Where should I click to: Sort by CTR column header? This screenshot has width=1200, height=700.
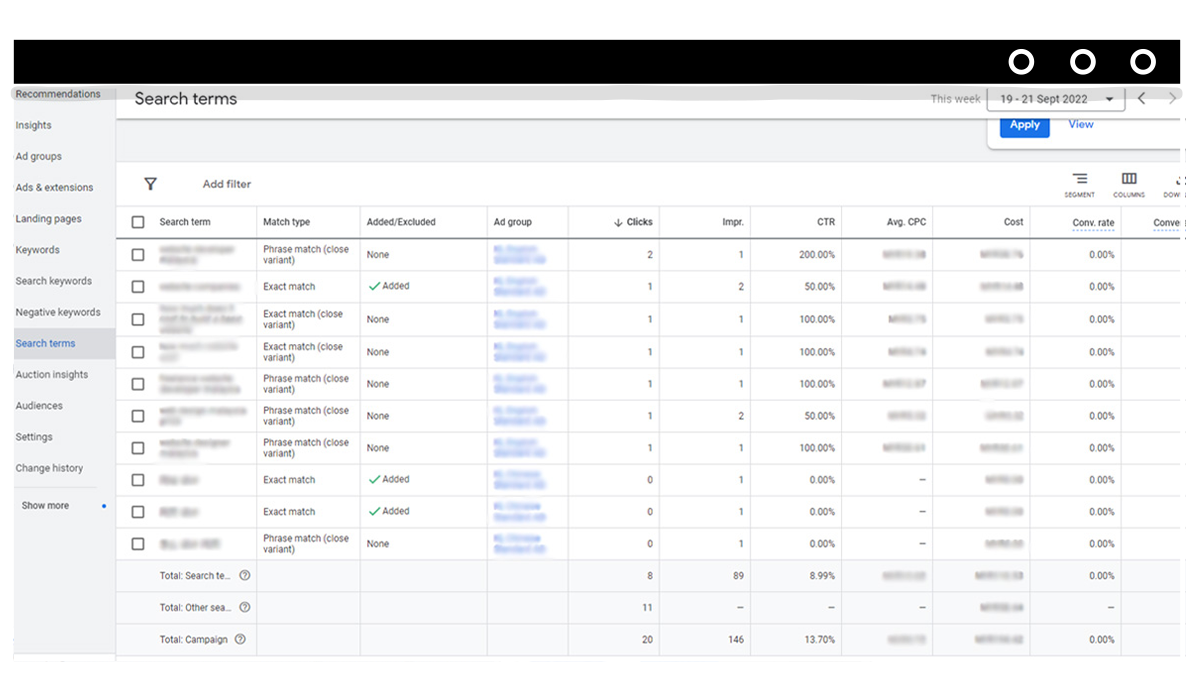(x=825, y=222)
